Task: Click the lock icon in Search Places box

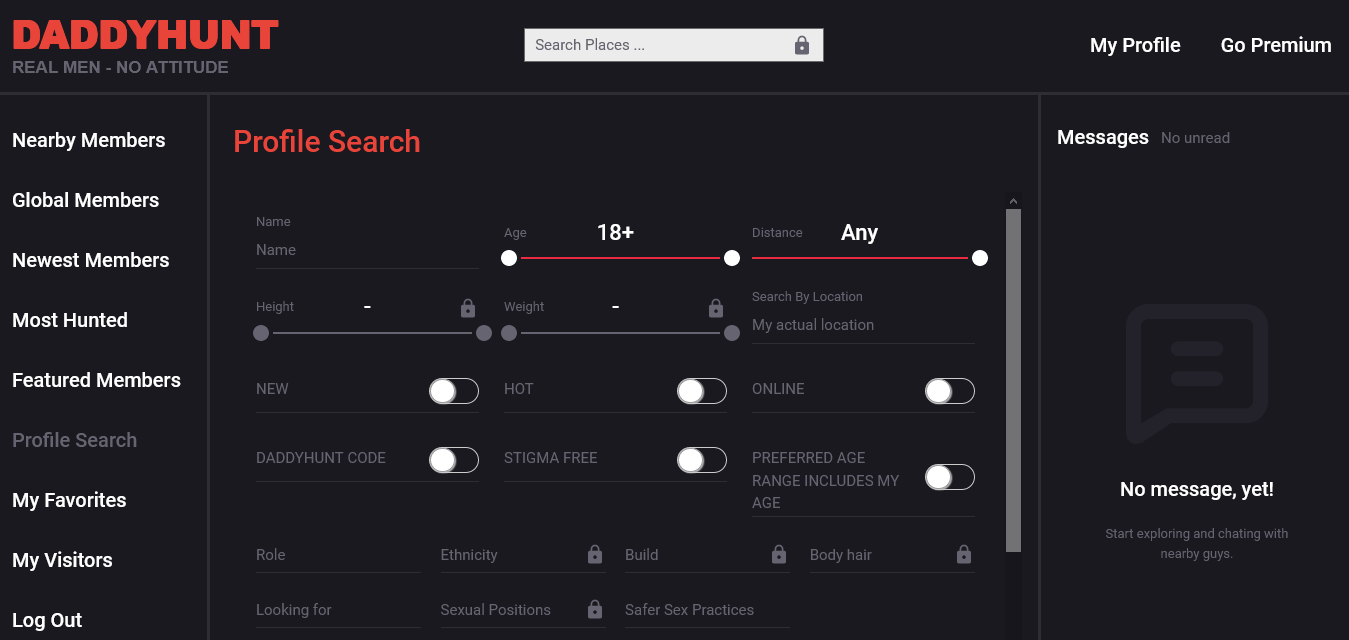Action: coord(802,45)
